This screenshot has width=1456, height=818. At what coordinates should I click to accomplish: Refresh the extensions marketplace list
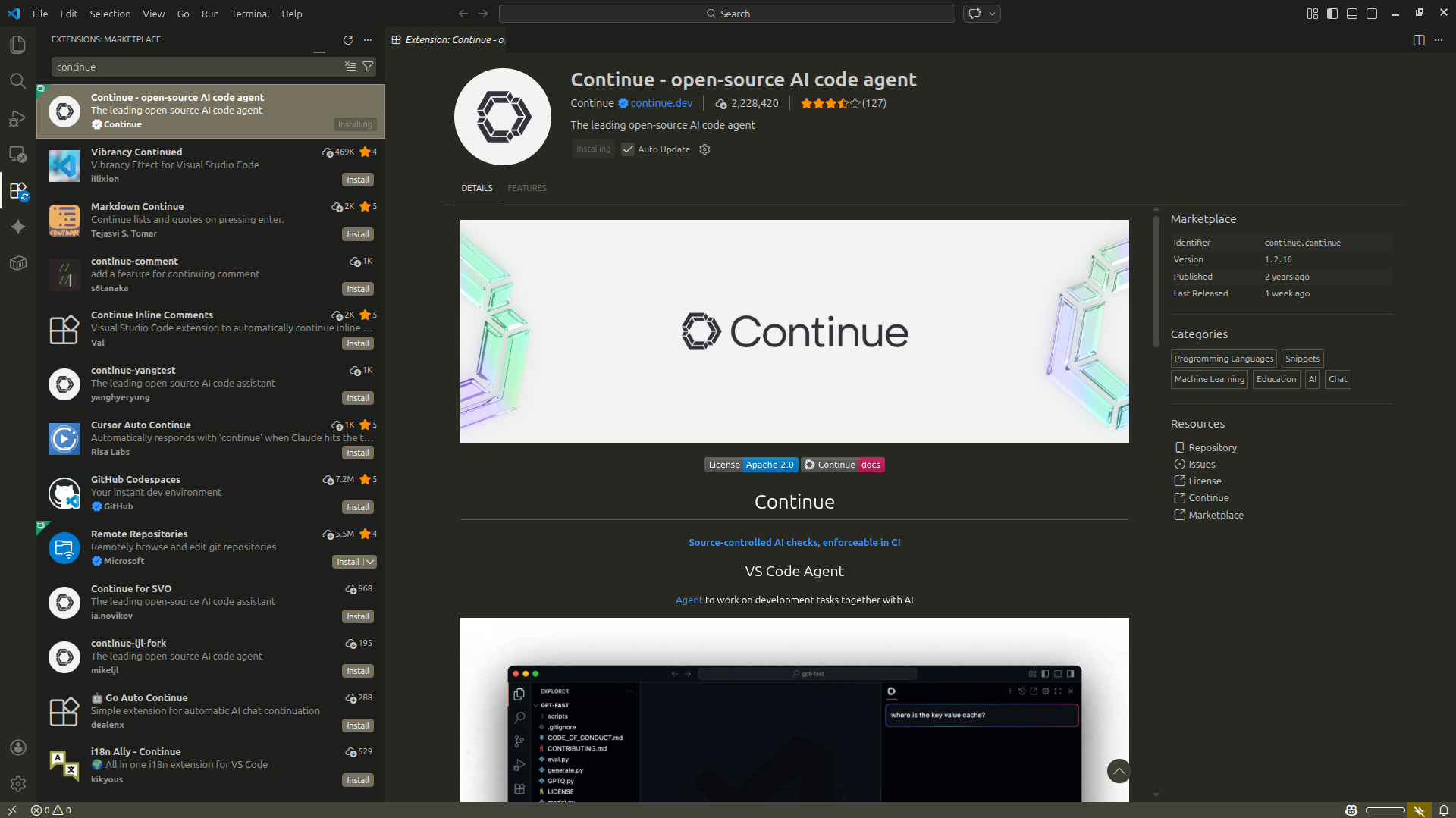click(x=348, y=40)
